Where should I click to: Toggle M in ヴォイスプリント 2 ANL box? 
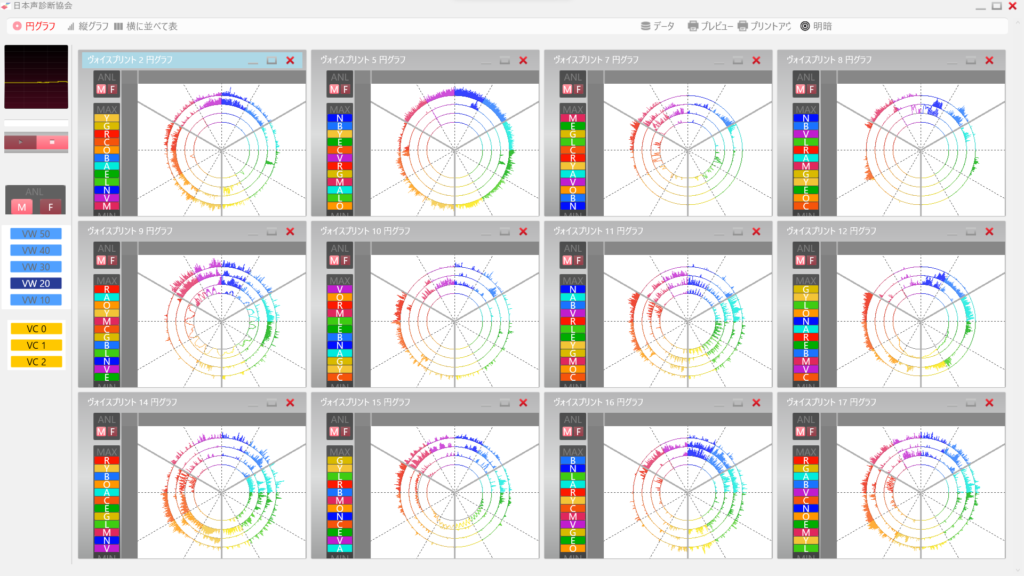[x=101, y=89]
